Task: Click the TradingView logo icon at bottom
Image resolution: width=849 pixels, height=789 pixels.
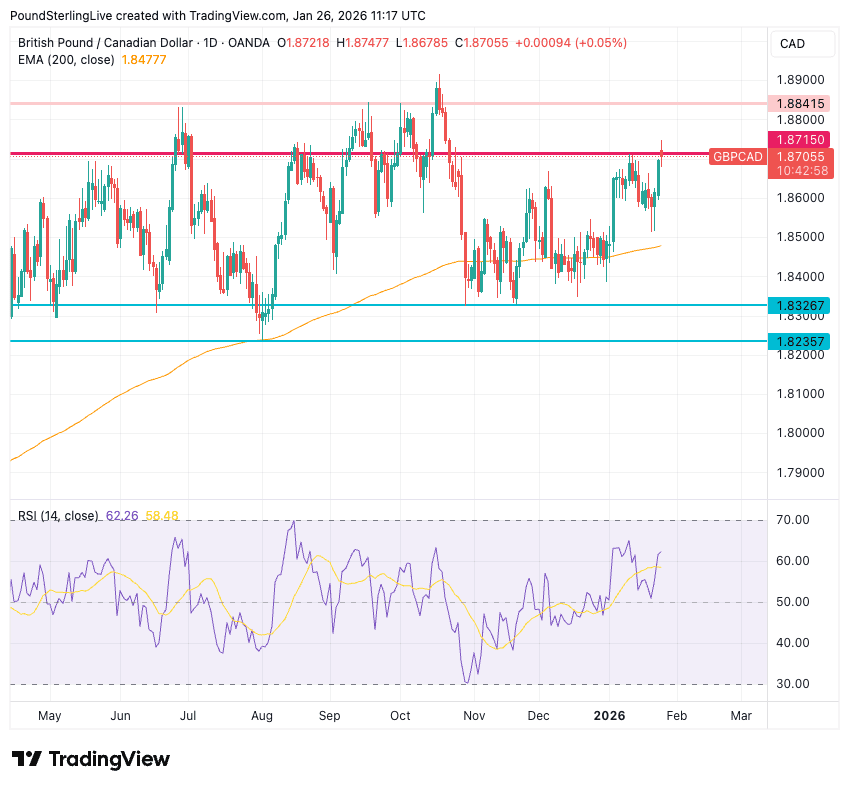Action: point(26,759)
